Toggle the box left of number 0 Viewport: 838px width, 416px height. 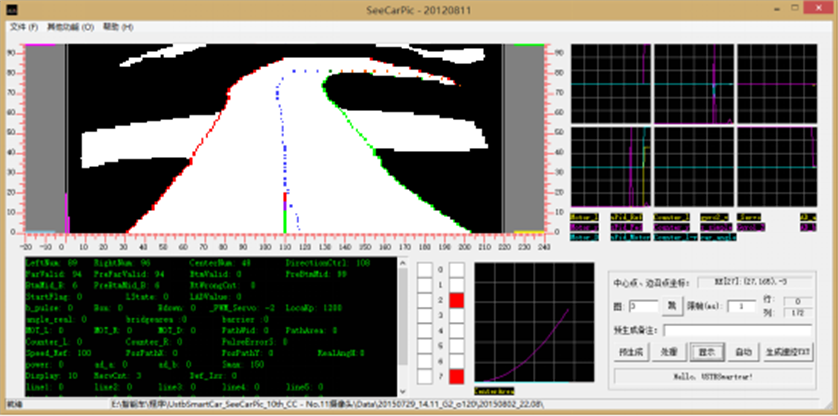(424, 270)
